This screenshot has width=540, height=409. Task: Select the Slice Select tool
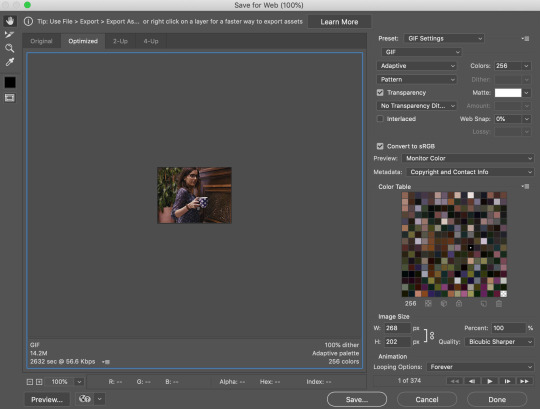10,34
